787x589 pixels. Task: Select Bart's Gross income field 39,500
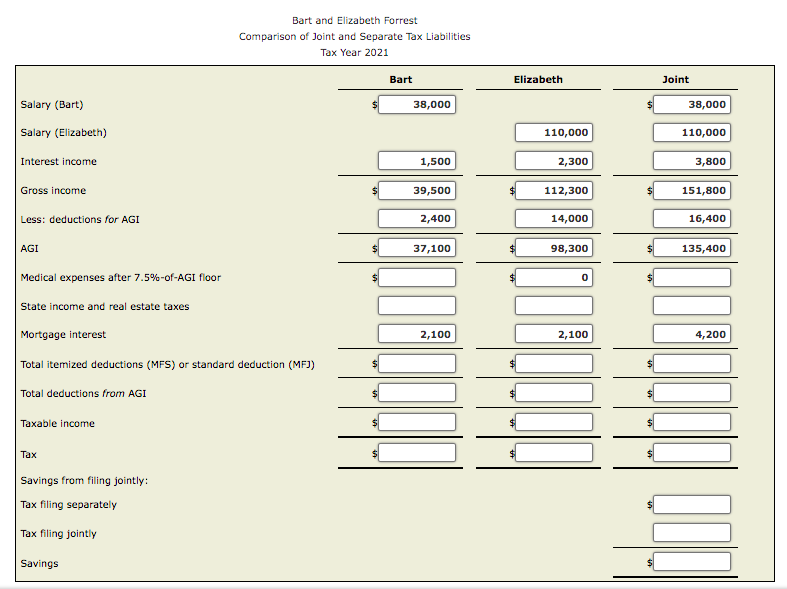[417, 190]
